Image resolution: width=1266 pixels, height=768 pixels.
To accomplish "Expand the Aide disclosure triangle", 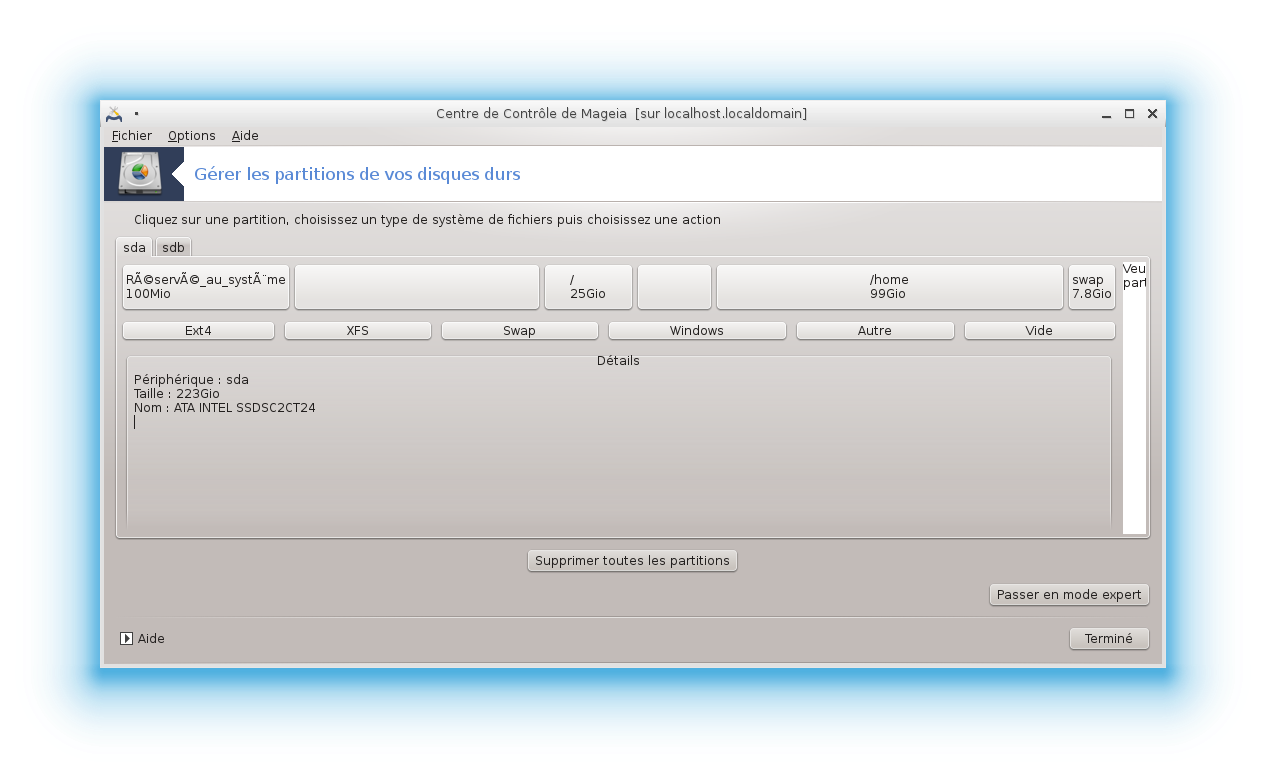I will tap(126, 638).
